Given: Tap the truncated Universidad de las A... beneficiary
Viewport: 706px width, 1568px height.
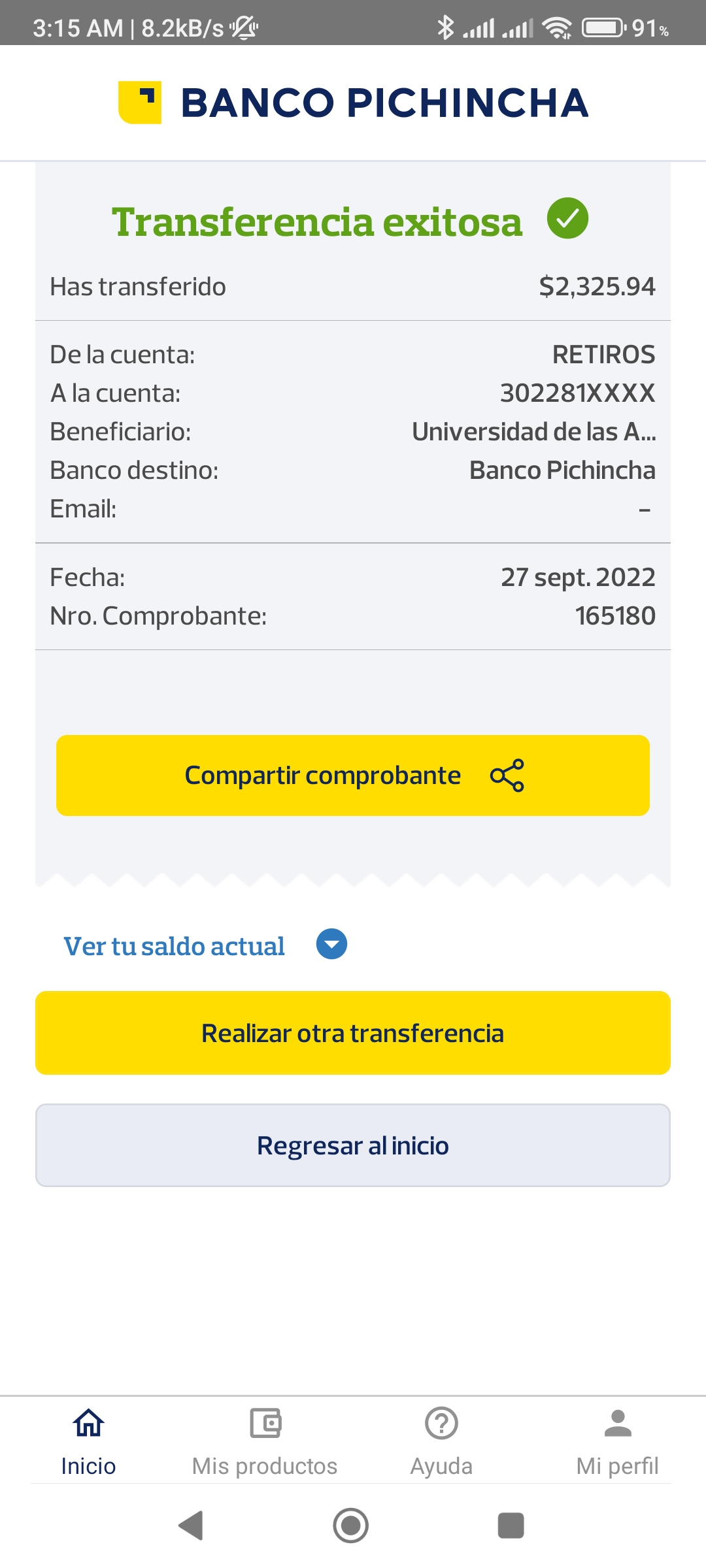Looking at the screenshot, I should 533,432.
